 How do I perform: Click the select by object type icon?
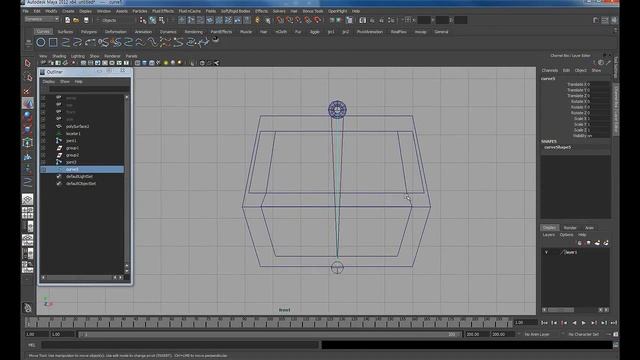(152, 20)
